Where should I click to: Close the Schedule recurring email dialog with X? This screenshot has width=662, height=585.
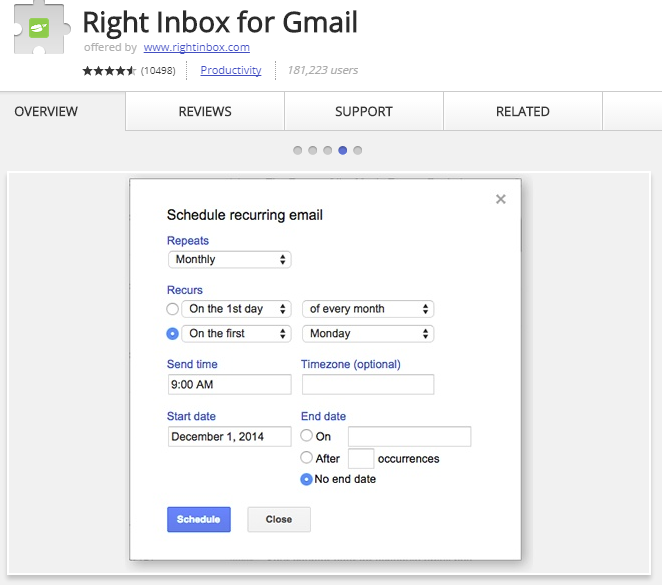501,199
